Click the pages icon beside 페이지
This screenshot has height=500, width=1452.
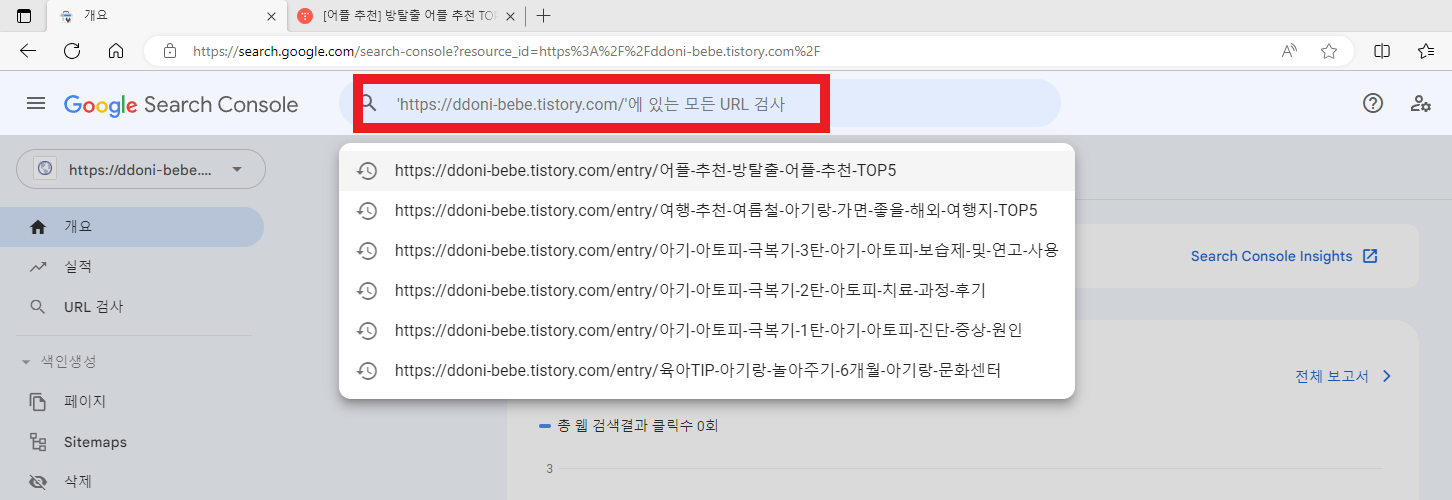(38, 402)
